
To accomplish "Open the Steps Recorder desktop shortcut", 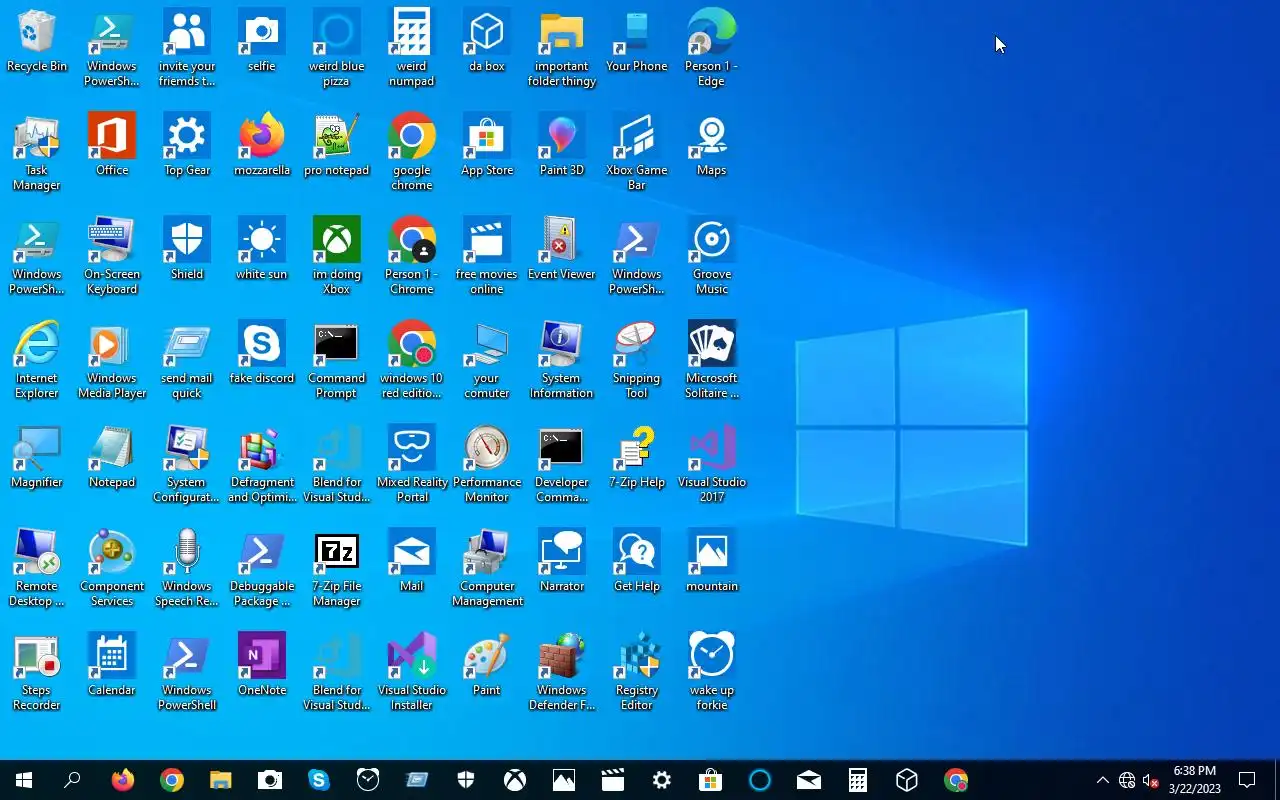I will coord(37,672).
